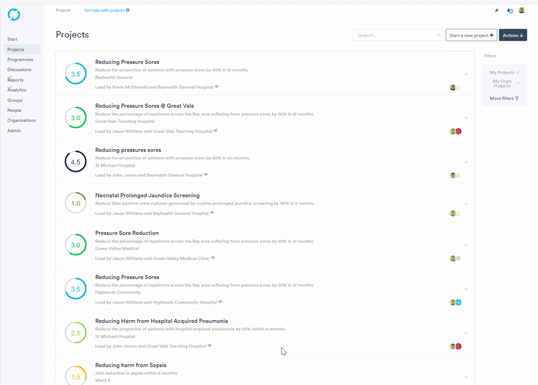Screen dimensions: 538x385
Task: Click the app logo icon in the sidebar
Action: click(14, 14)
